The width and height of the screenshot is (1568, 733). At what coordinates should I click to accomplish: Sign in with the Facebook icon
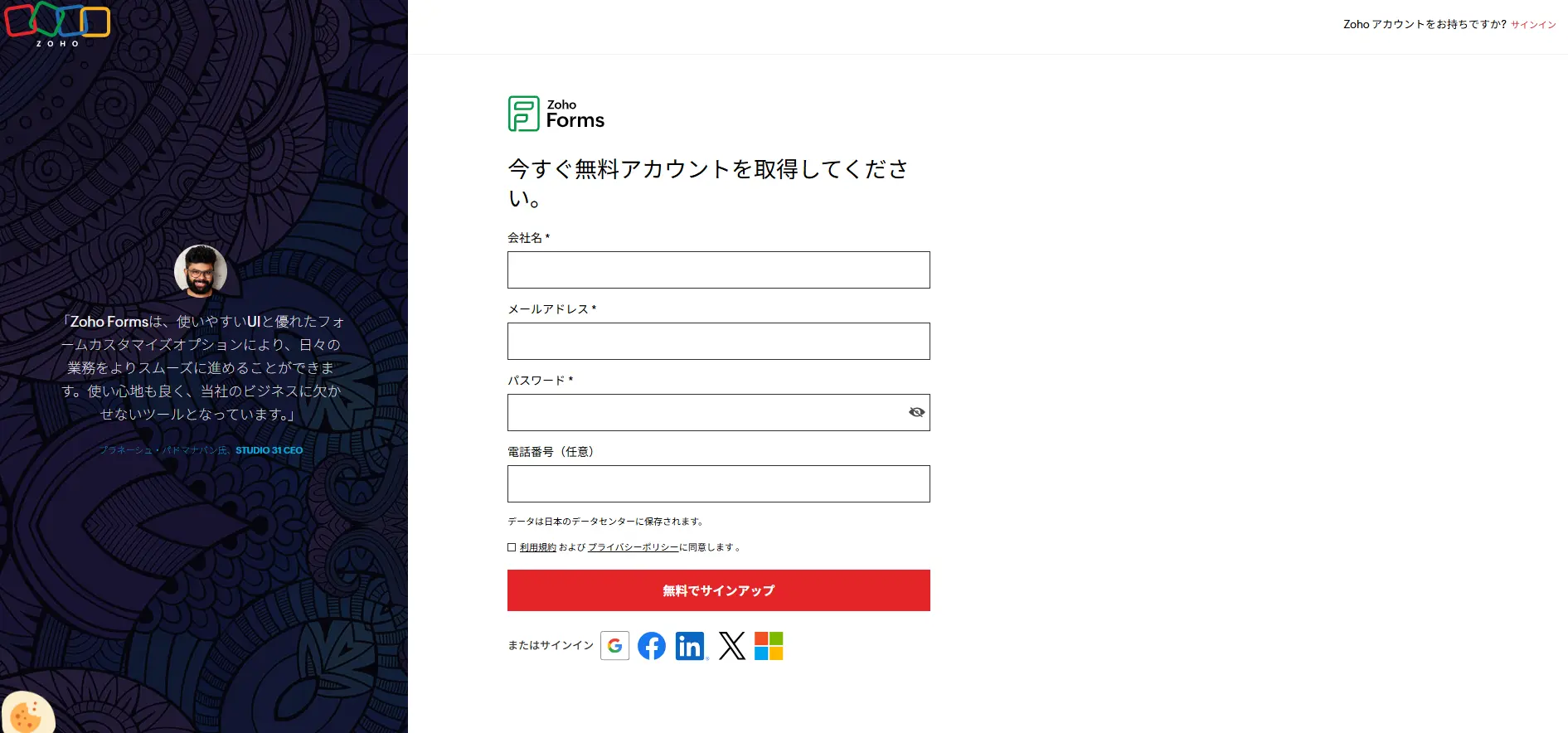[x=652, y=646]
